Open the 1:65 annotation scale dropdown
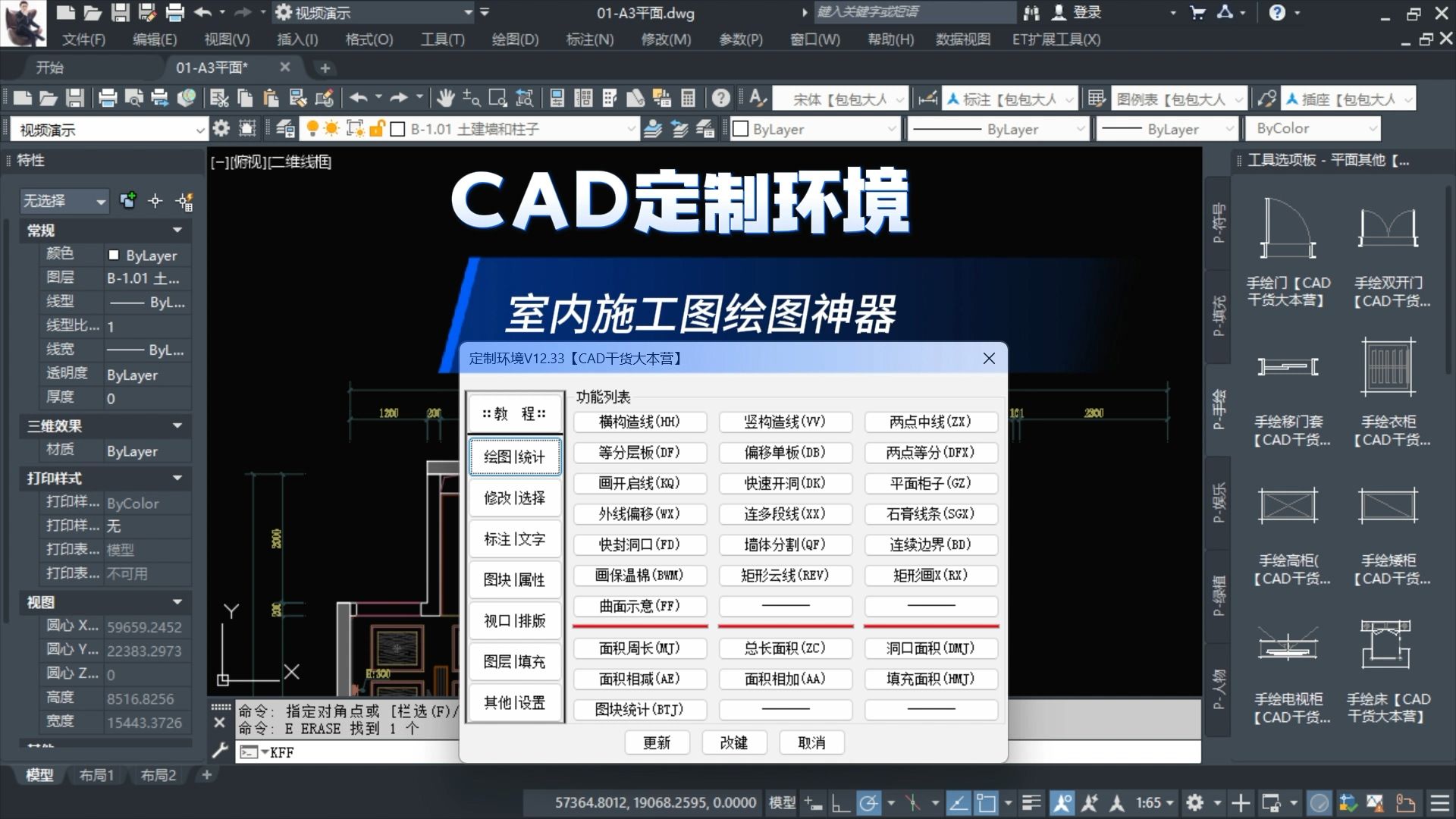1456x819 pixels. pos(1152,802)
